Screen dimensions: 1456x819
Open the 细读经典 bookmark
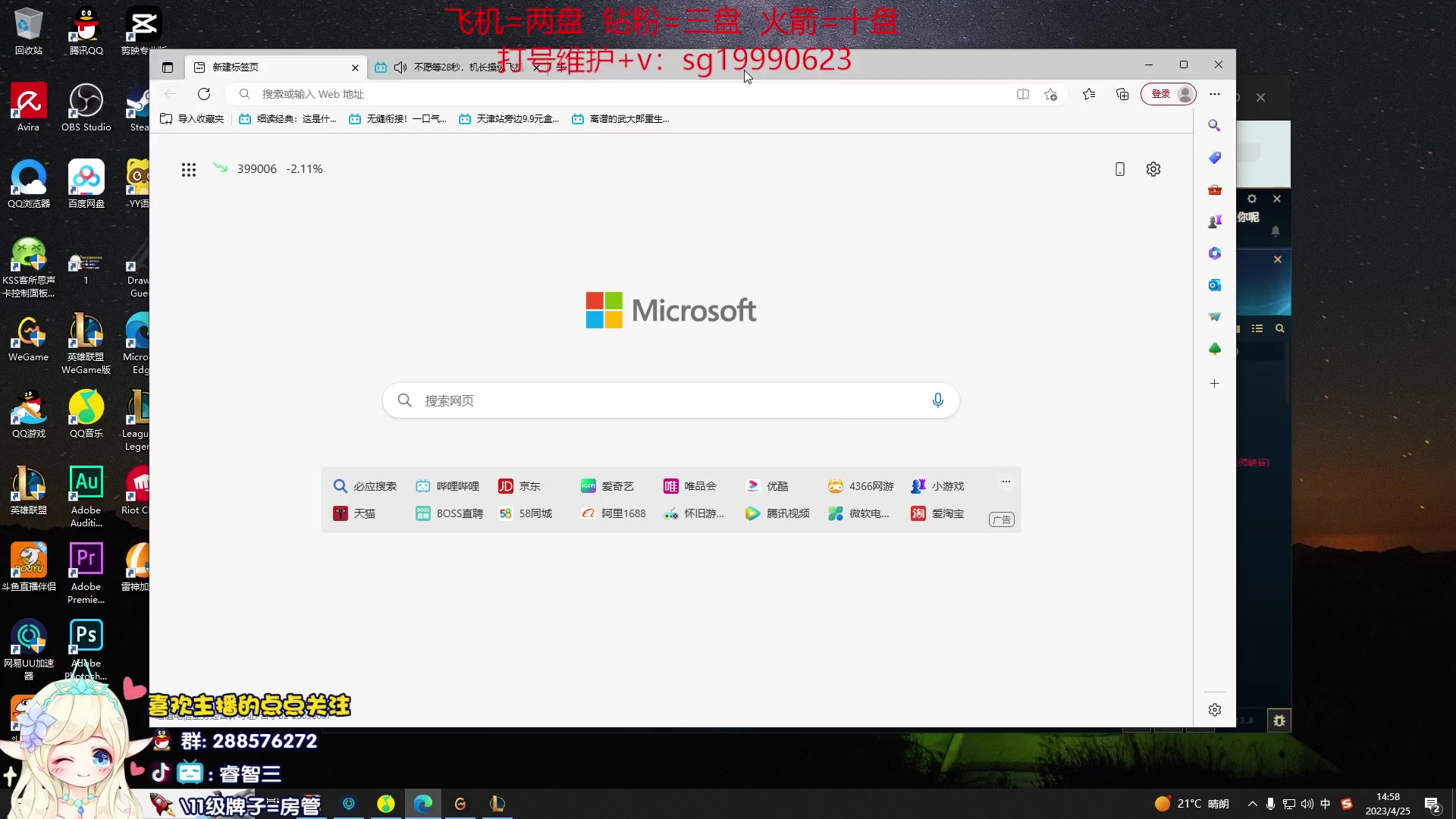point(287,119)
